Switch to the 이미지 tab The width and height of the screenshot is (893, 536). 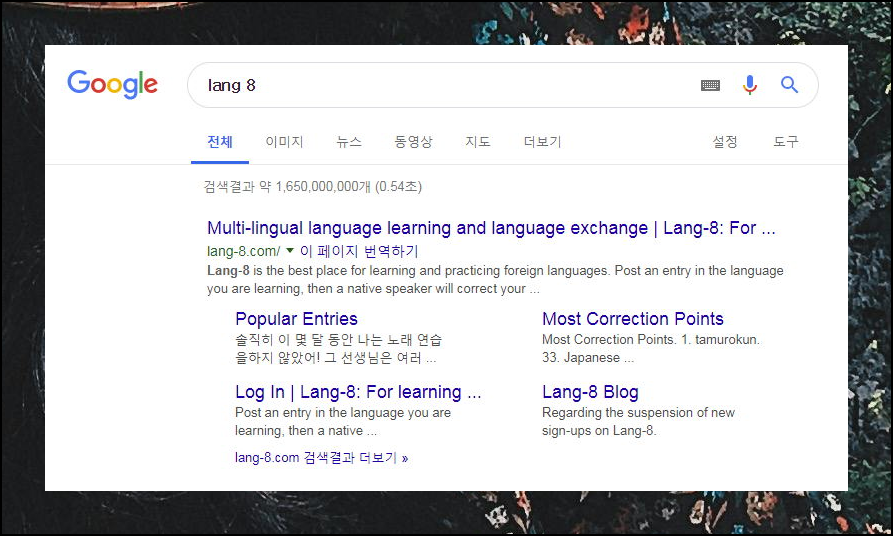click(x=284, y=142)
